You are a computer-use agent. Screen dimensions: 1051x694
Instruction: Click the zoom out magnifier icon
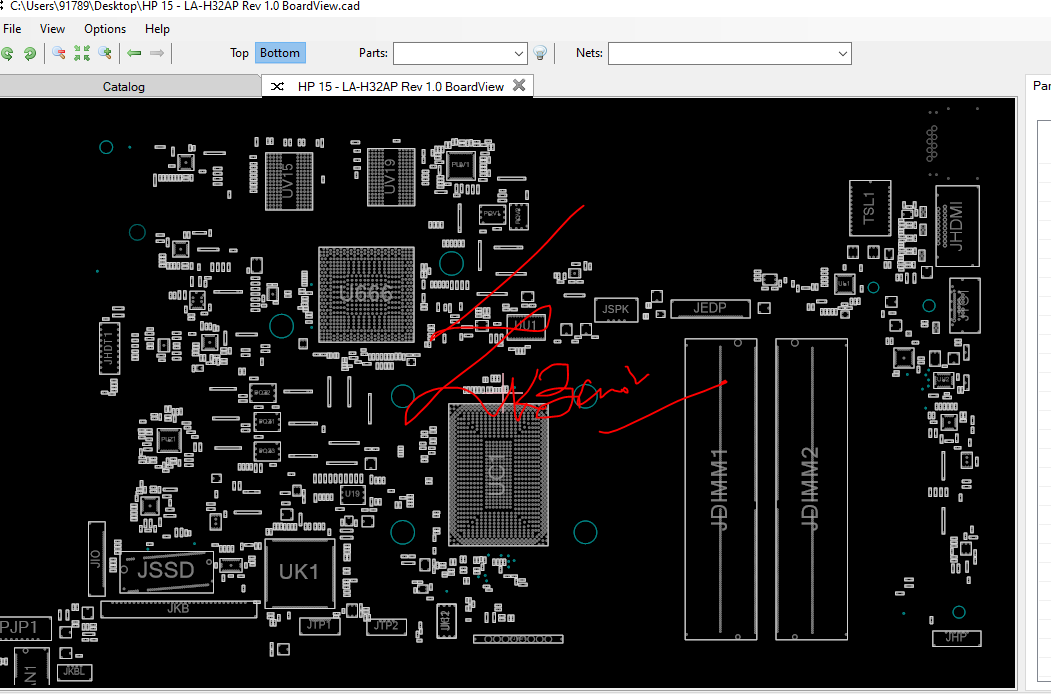tap(59, 53)
